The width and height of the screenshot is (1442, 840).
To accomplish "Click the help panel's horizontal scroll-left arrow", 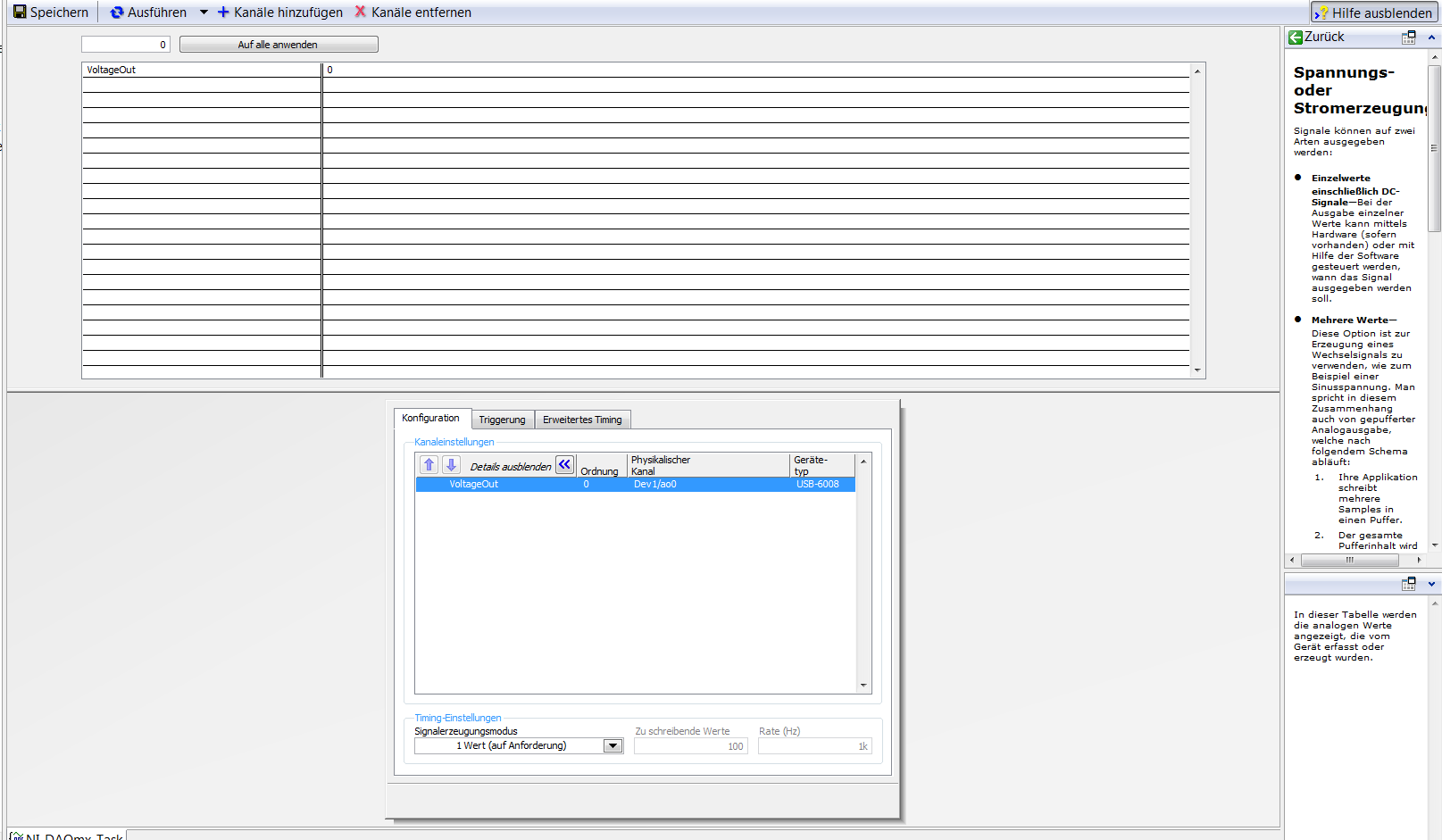I will [1292, 560].
